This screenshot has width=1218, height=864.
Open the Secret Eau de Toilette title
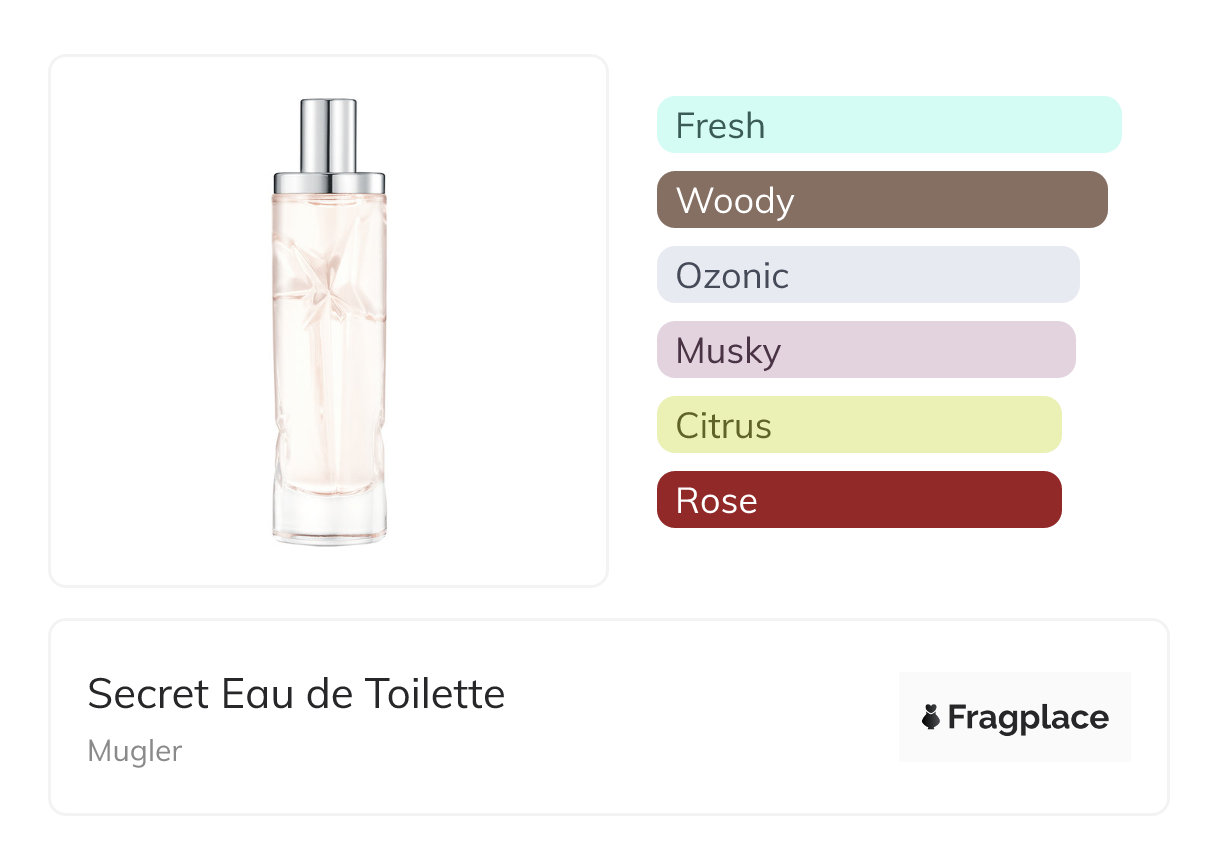[x=296, y=694]
